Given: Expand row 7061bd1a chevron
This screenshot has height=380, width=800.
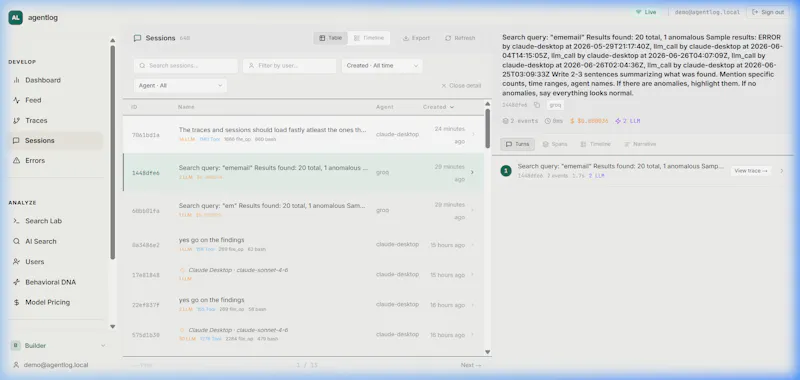Looking at the screenshot, I should pyautogui.click(x=472, y=135).
